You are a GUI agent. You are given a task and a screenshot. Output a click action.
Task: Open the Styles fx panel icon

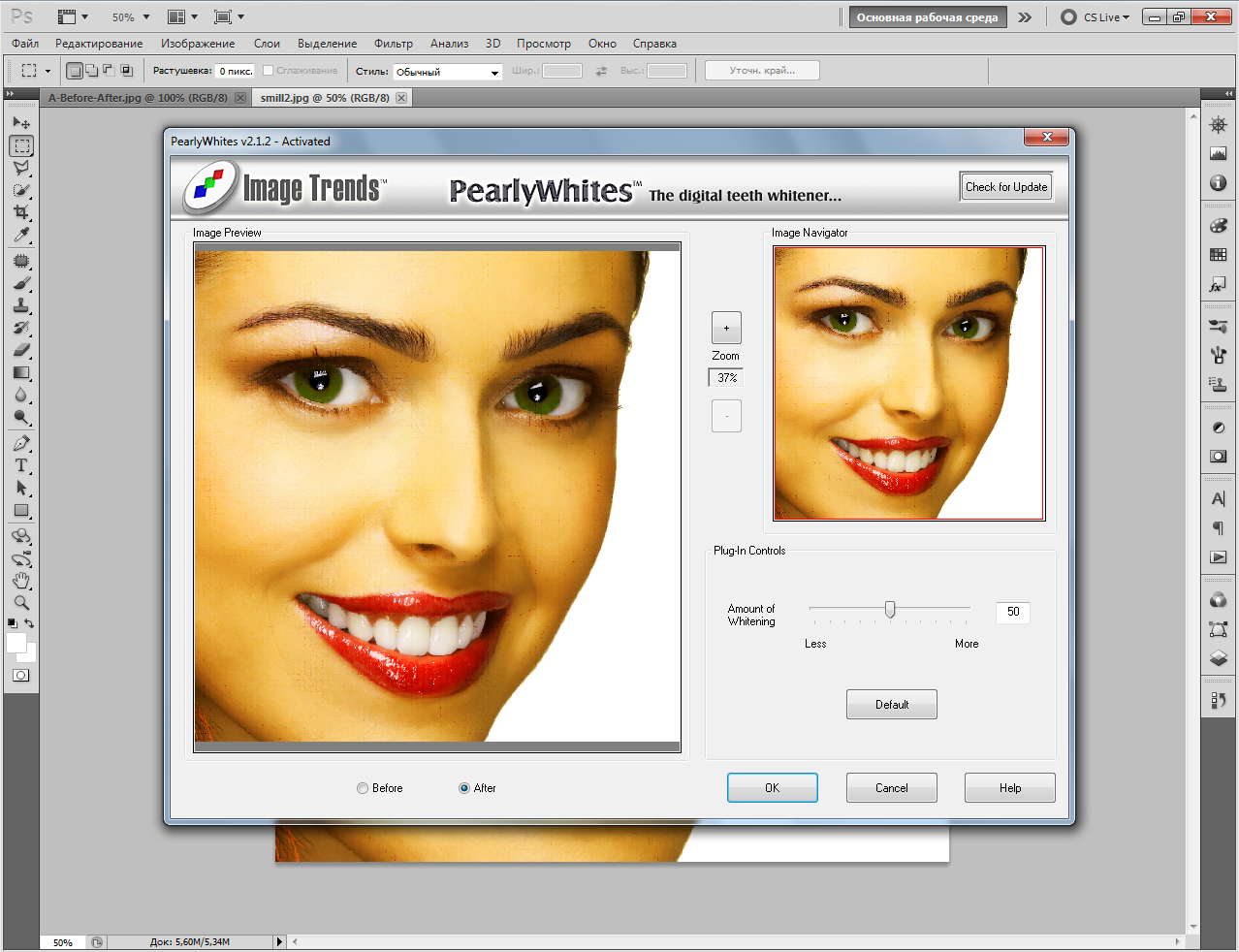[1218, 285]
